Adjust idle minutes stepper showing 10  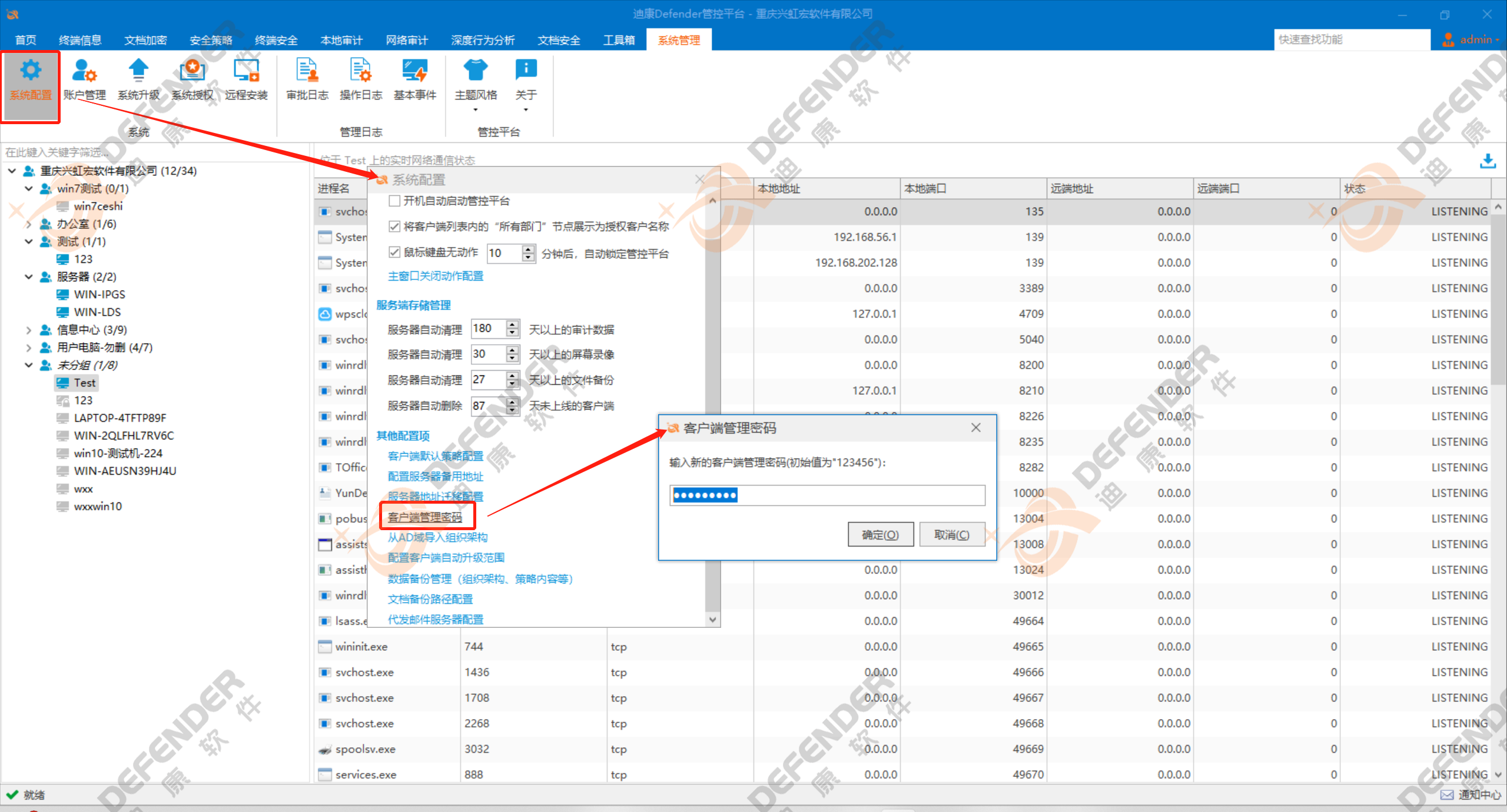(528, 254)
